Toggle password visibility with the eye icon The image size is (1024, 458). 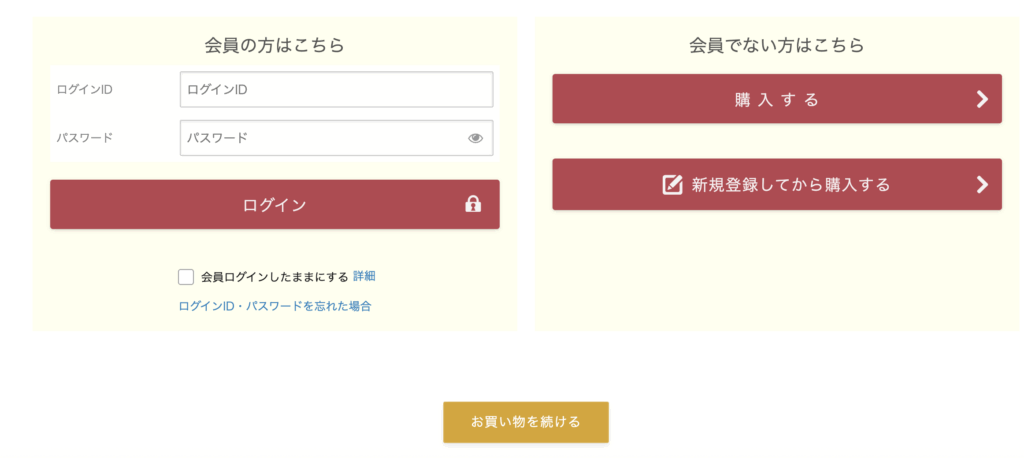coord(475,138)
